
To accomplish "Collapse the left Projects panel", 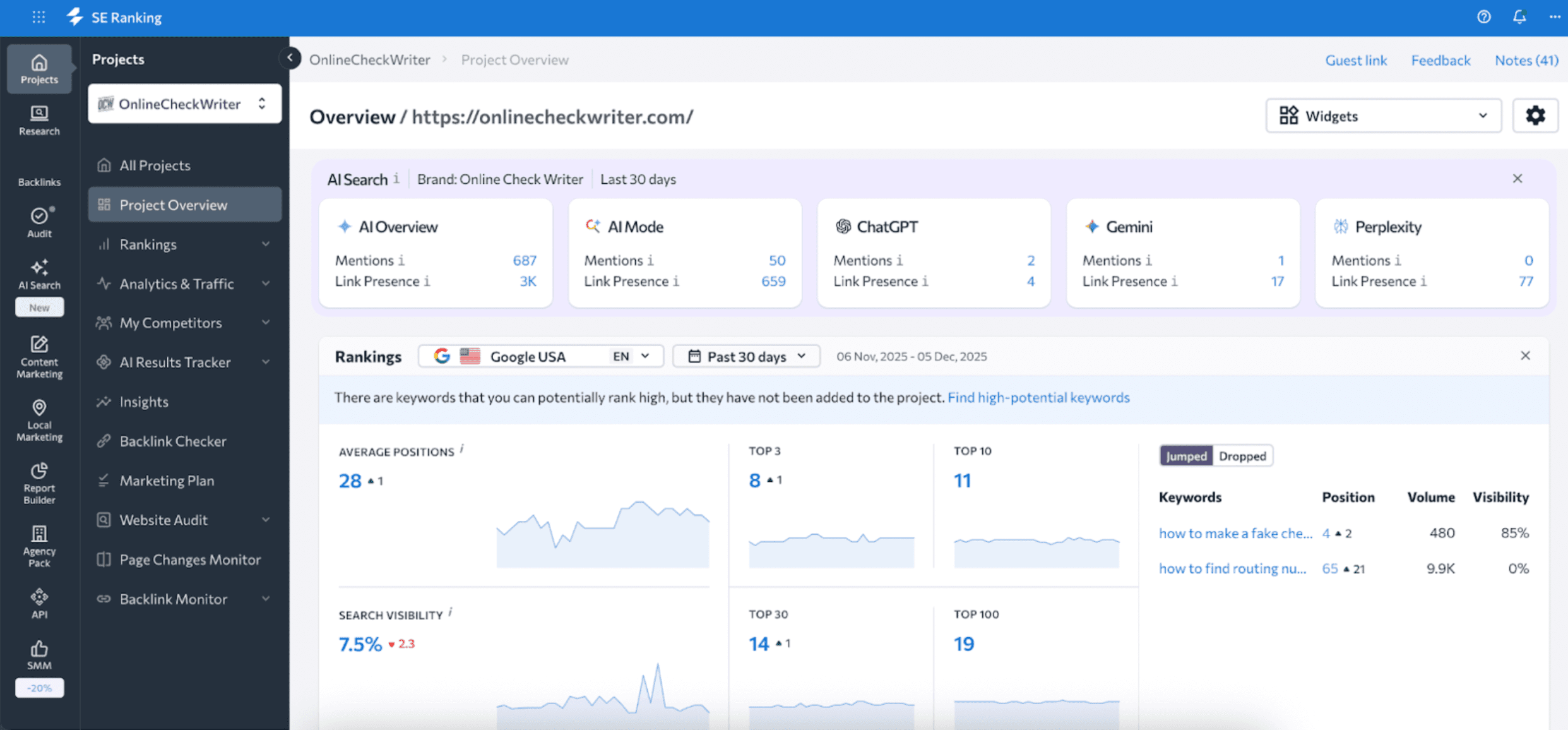I will (290, 57).
